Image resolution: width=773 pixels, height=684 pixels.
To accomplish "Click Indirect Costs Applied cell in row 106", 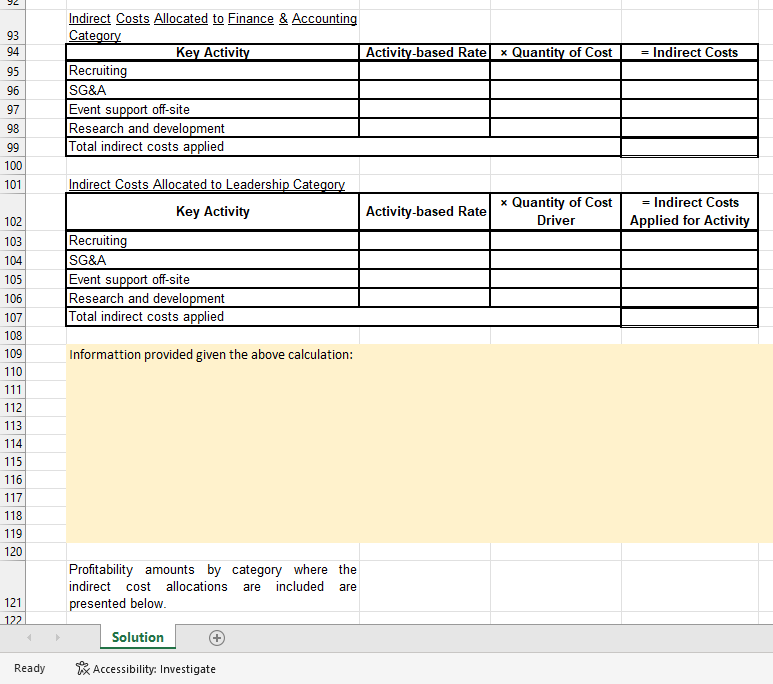I will click(x=689, y=298).
